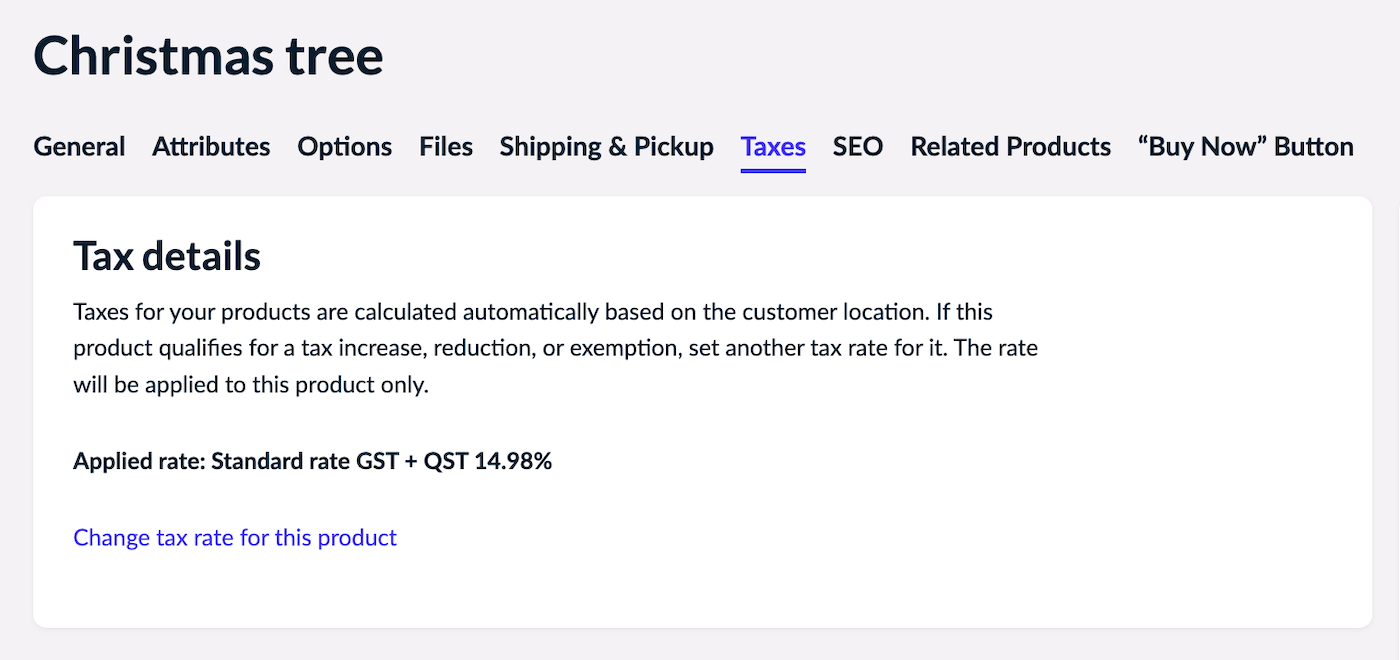
Task: Click the "Christmas tree" product title
Action: tap(208, 56)
